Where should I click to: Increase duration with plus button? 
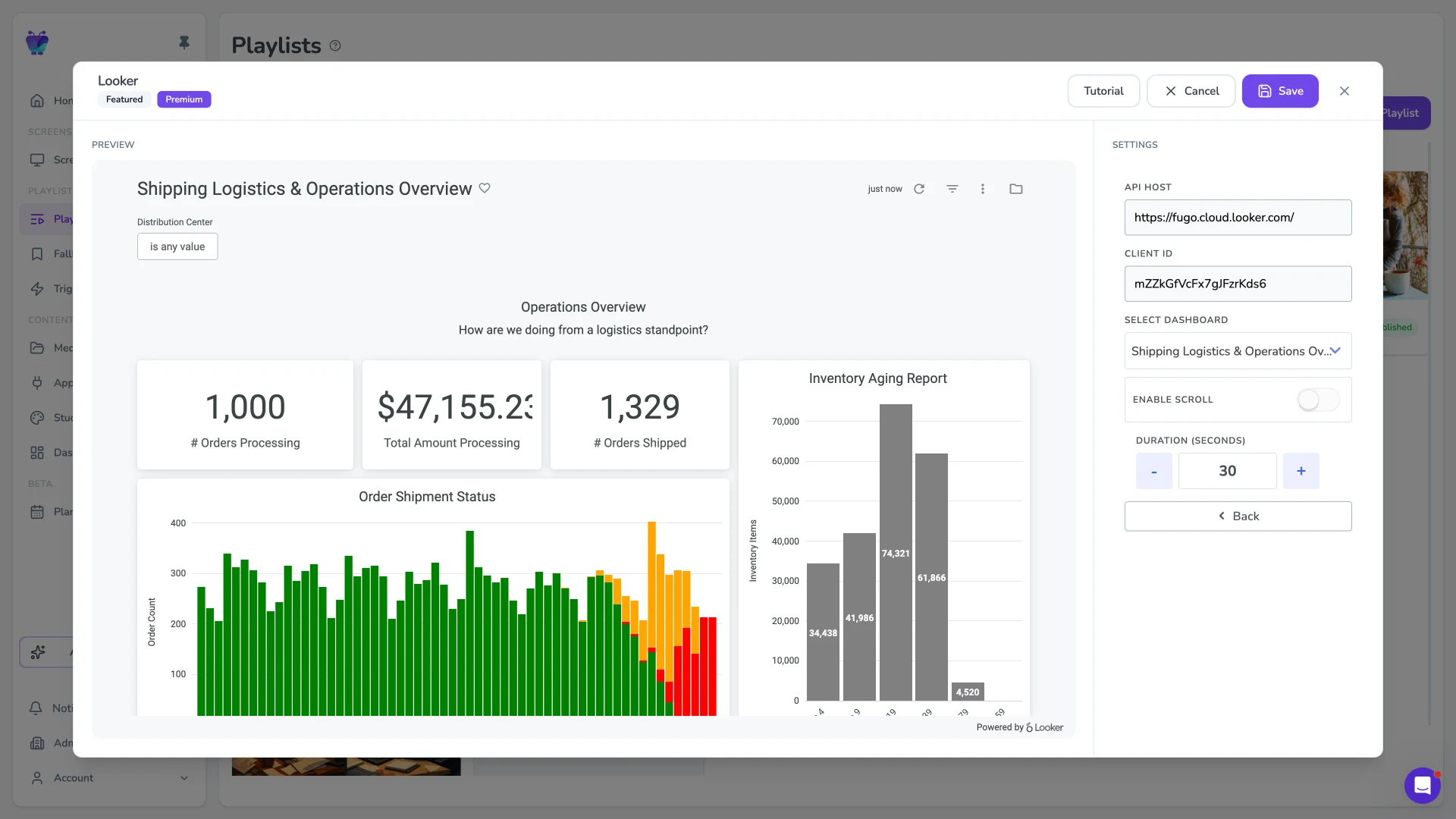click(x=1301, y=471)
